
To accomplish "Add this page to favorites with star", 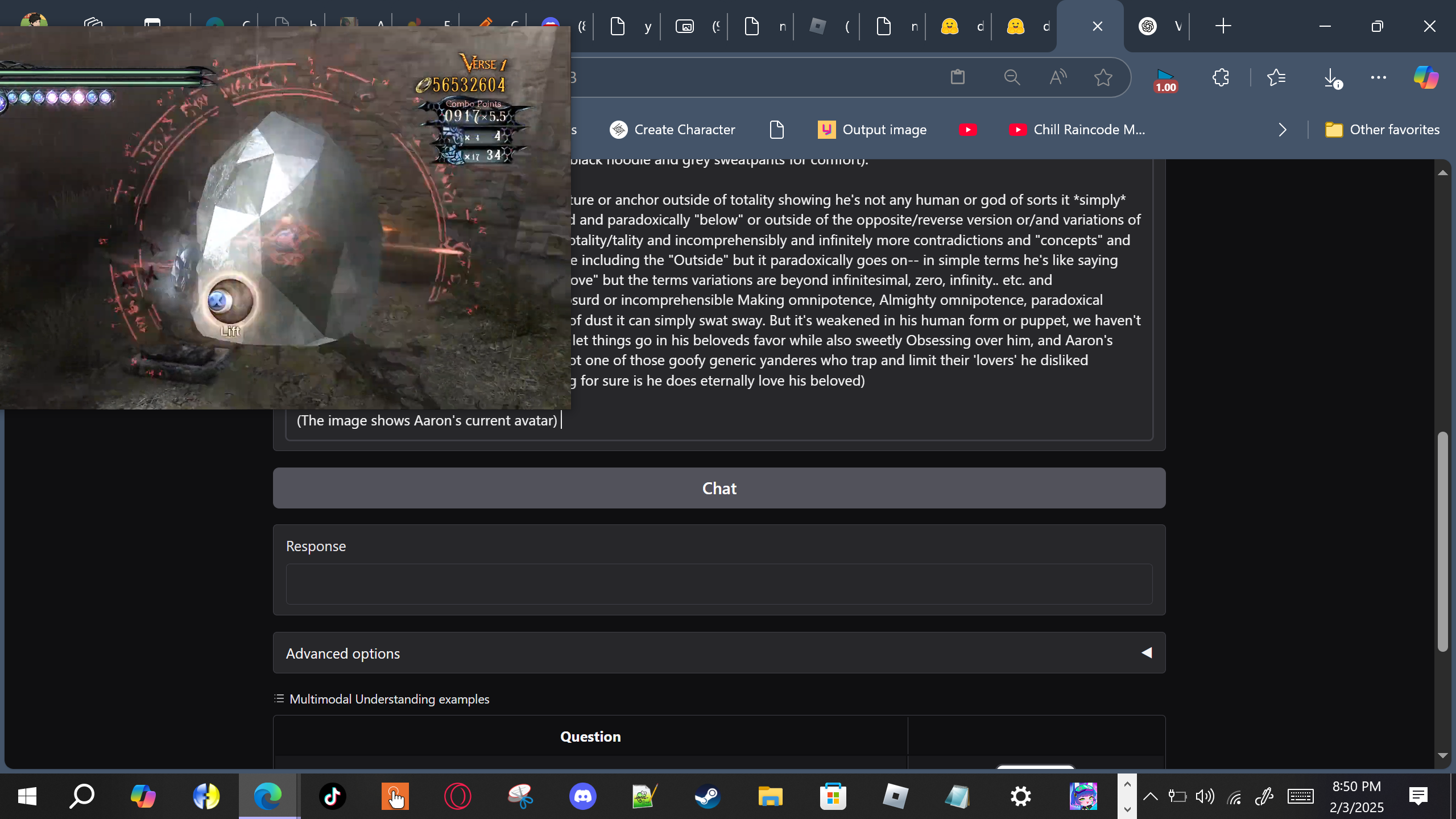I will 1103,77.
